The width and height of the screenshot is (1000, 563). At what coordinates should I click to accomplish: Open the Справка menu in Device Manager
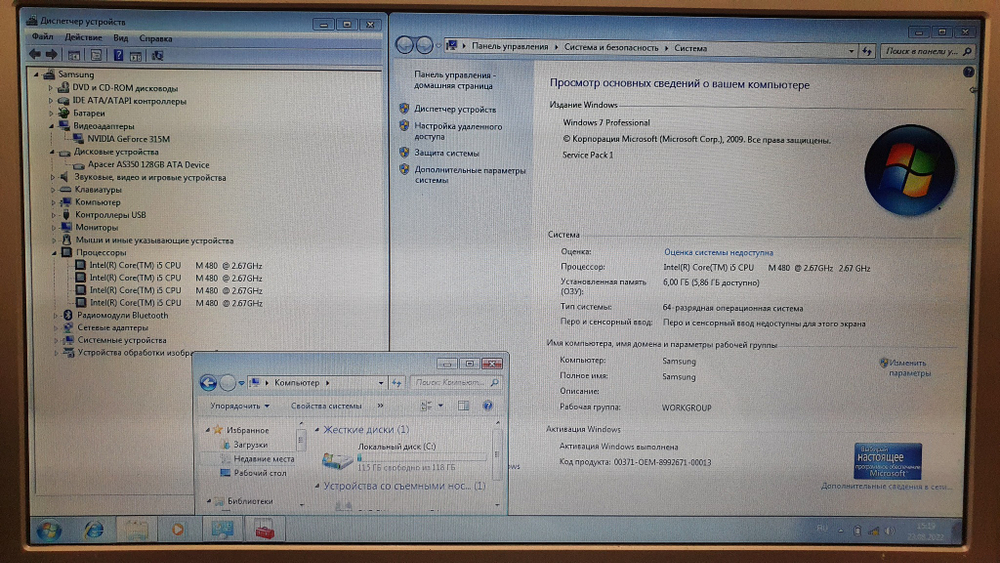click(x=156, y=38)
